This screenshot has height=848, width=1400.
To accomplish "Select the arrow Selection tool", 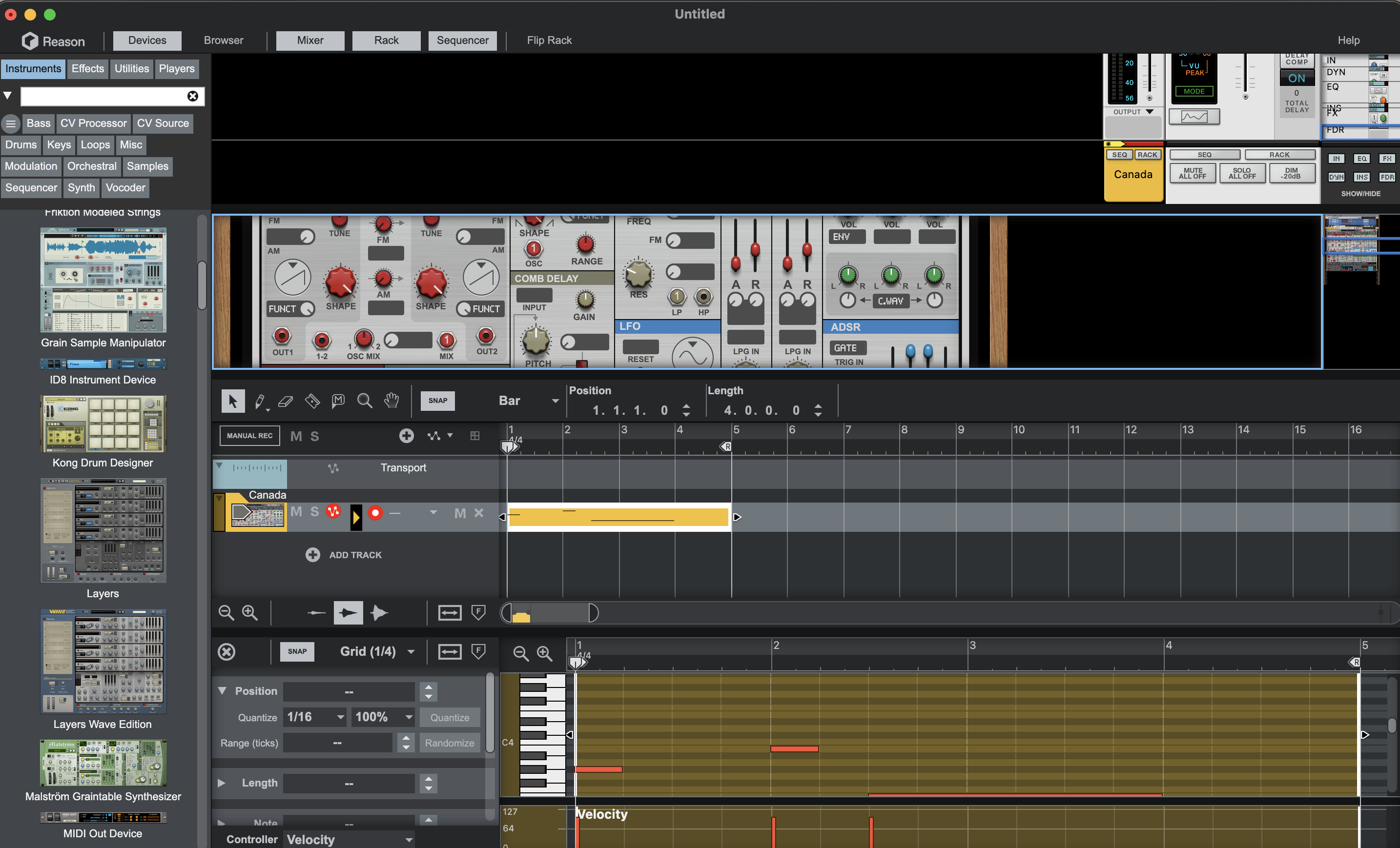I will pos(233,401).
